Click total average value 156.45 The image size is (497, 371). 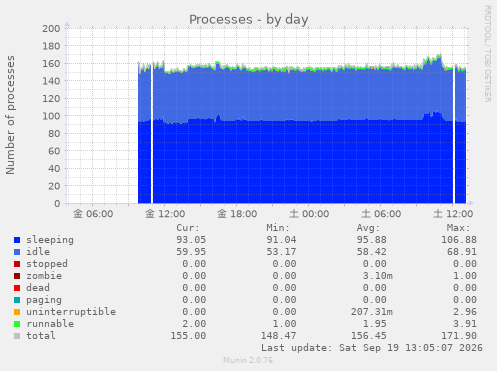pyautogui.click(x=368, y=336)
